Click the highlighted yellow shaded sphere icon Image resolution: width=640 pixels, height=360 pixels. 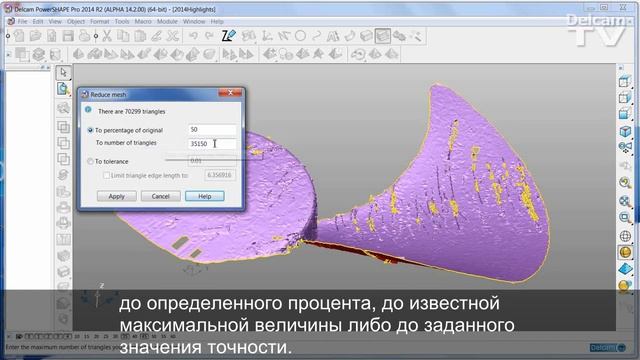625,252
